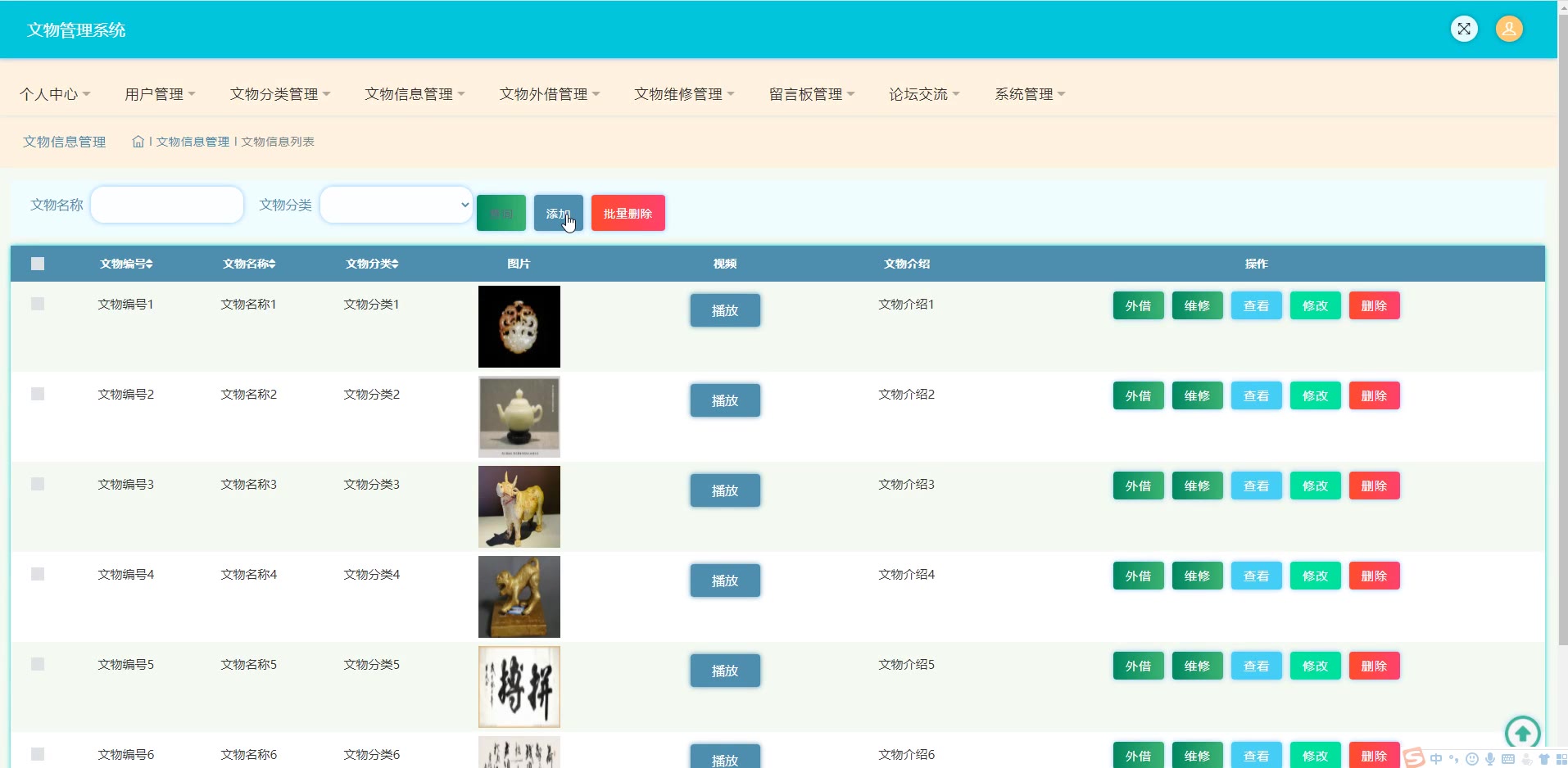Click 删除 for 文物编号5
The height and width of the screenshot is (768, 1568).
pos(1374,666)
